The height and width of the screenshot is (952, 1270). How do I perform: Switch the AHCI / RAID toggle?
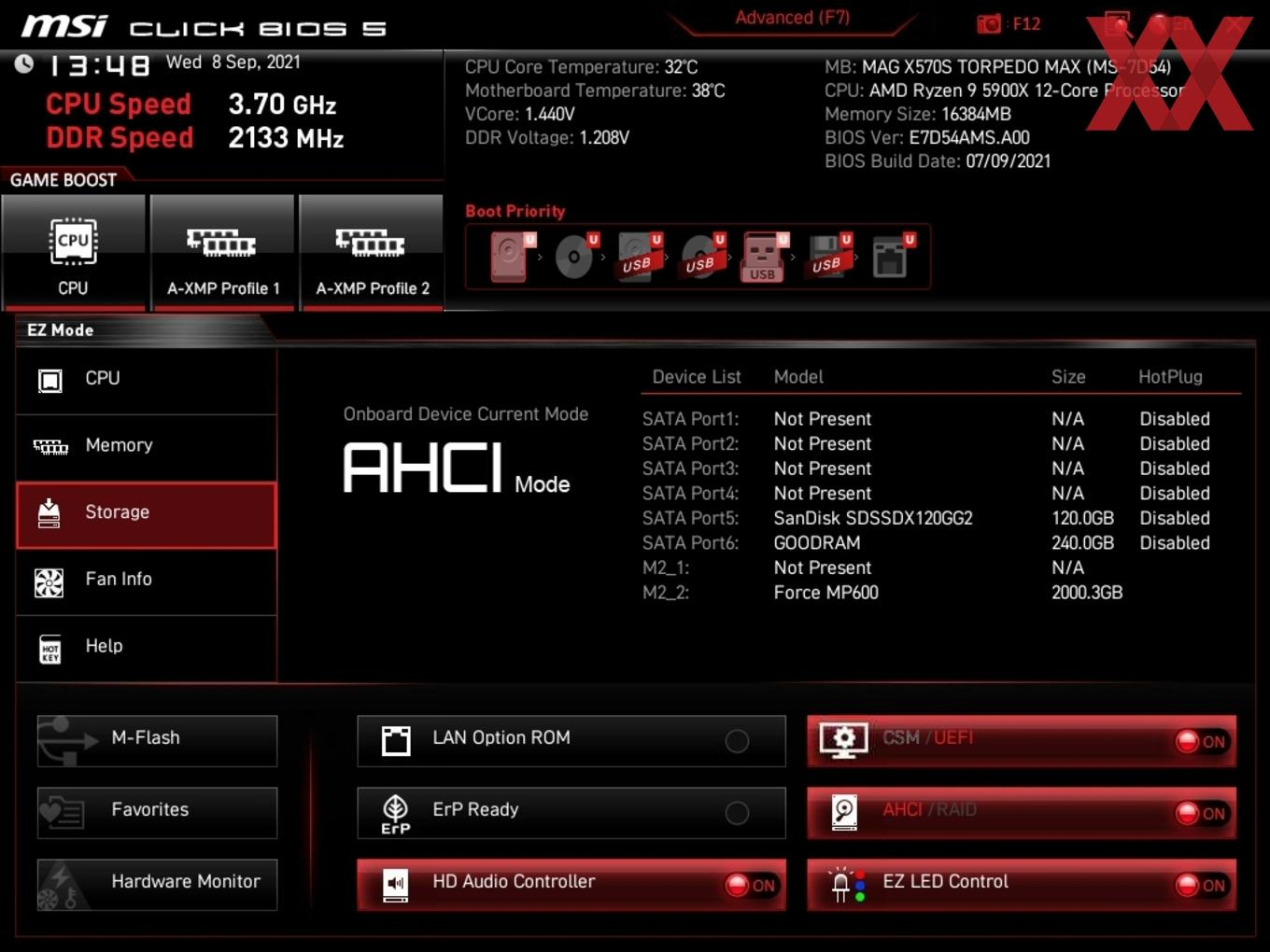click(x=1202, y=813)
